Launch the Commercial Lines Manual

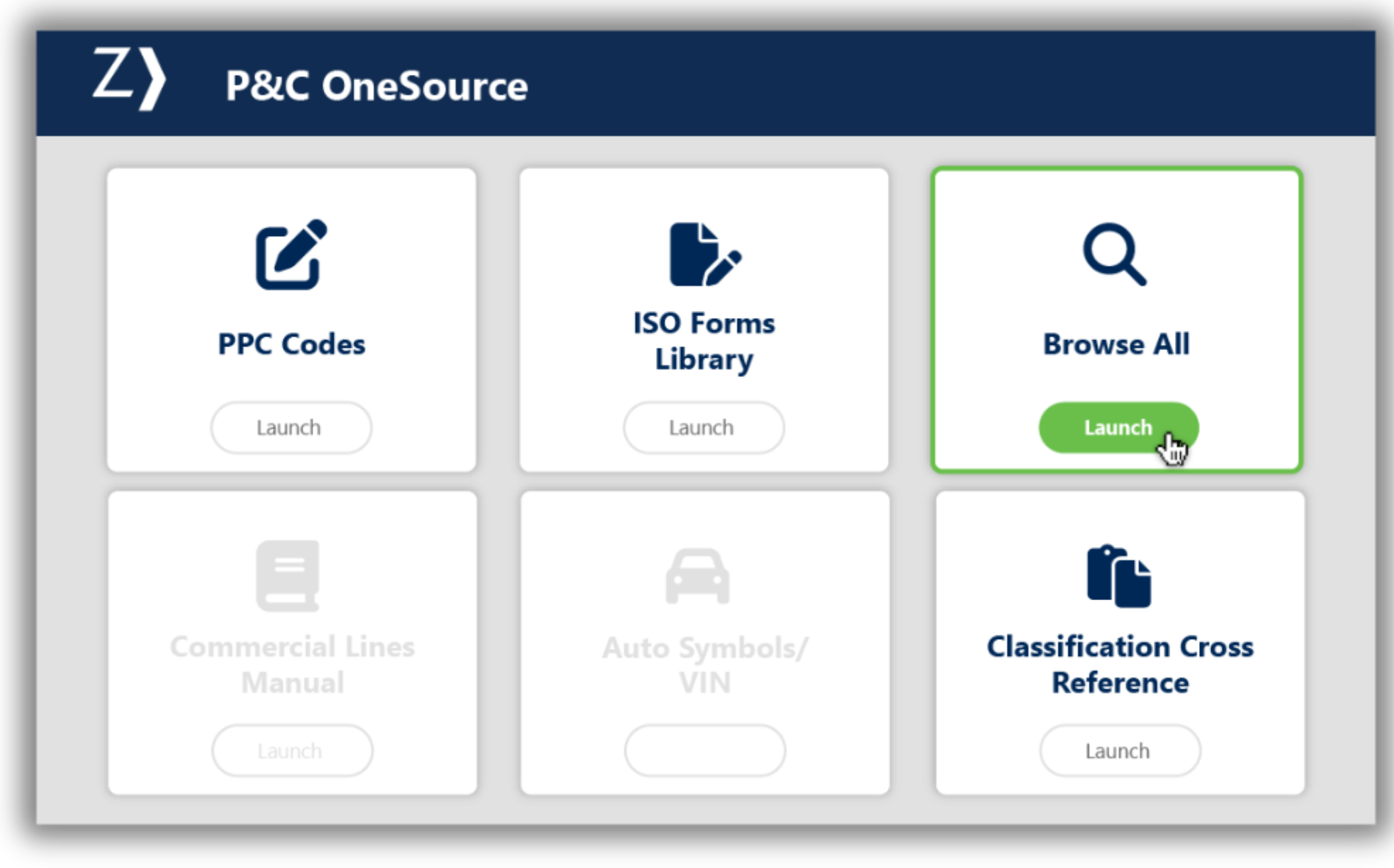(x=292, y=750)
